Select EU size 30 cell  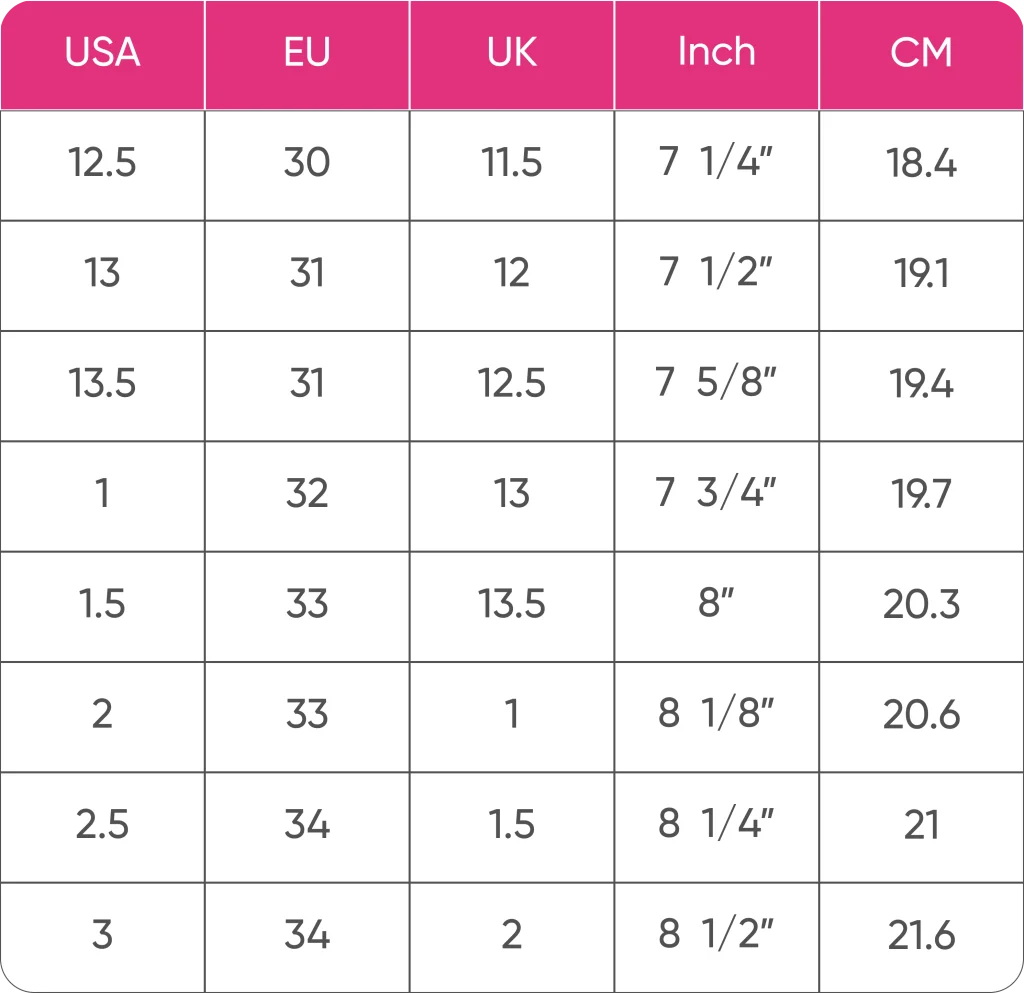click(307, 163)
